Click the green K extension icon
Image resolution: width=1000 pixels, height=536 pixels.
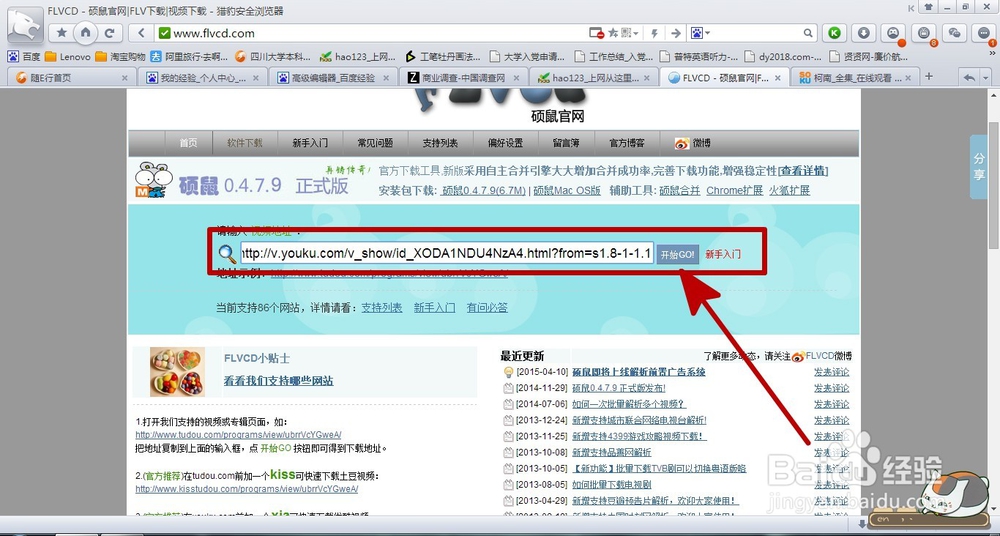tap(834, 33)
